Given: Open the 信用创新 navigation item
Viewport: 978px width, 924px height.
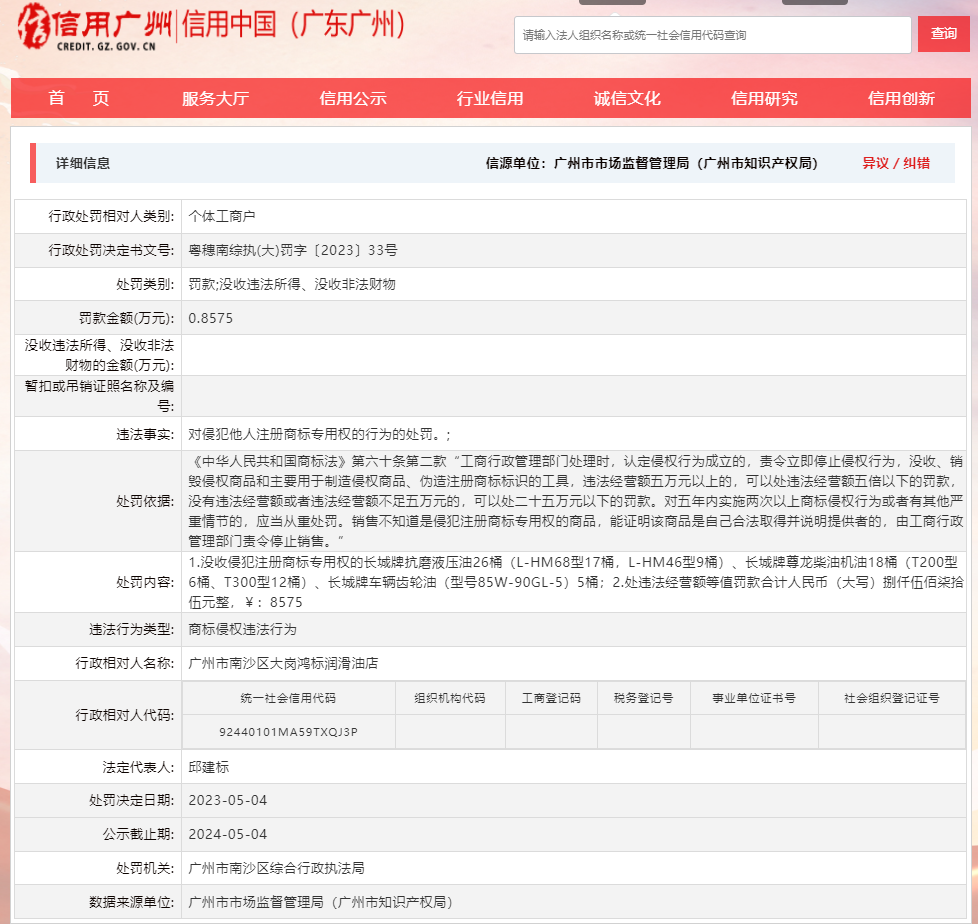Looking at the screenshot, I should pos(901,98).
